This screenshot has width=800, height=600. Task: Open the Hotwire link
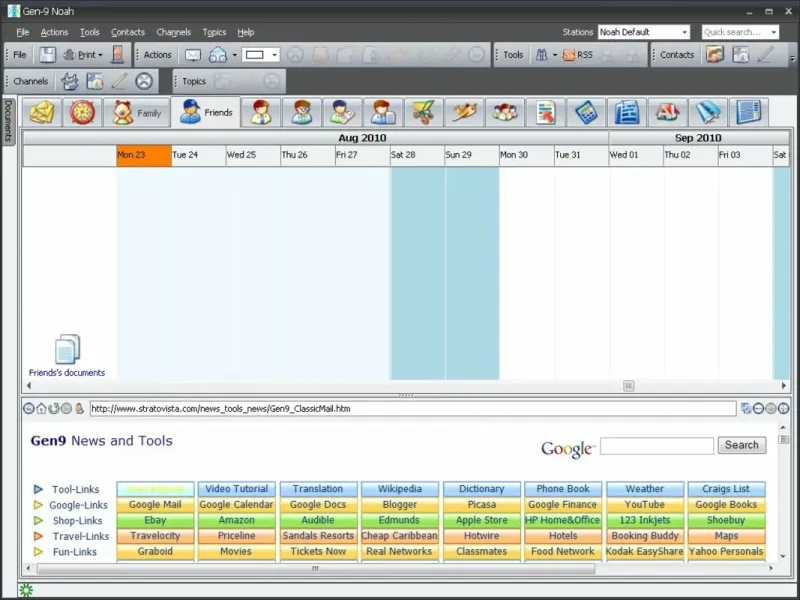482,536
